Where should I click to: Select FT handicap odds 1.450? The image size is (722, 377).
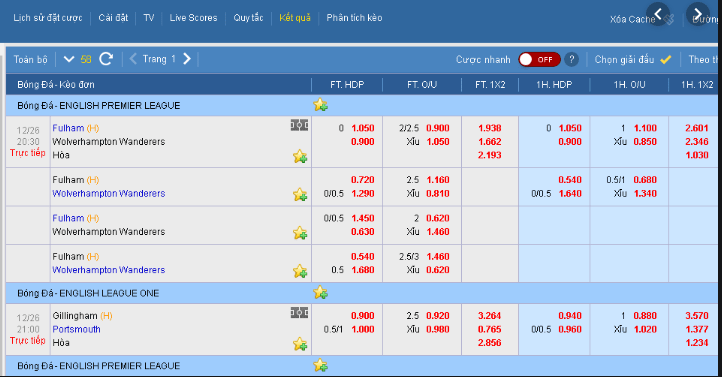click(x=363, y=218)
